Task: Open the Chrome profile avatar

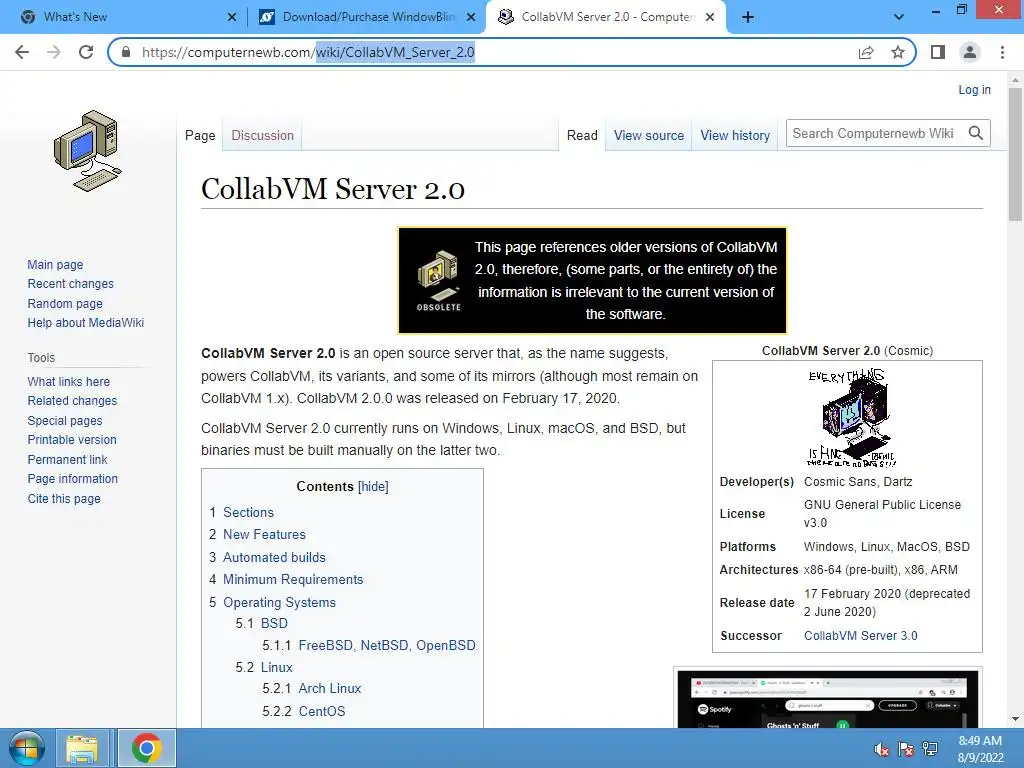Action: coord(970,52)
